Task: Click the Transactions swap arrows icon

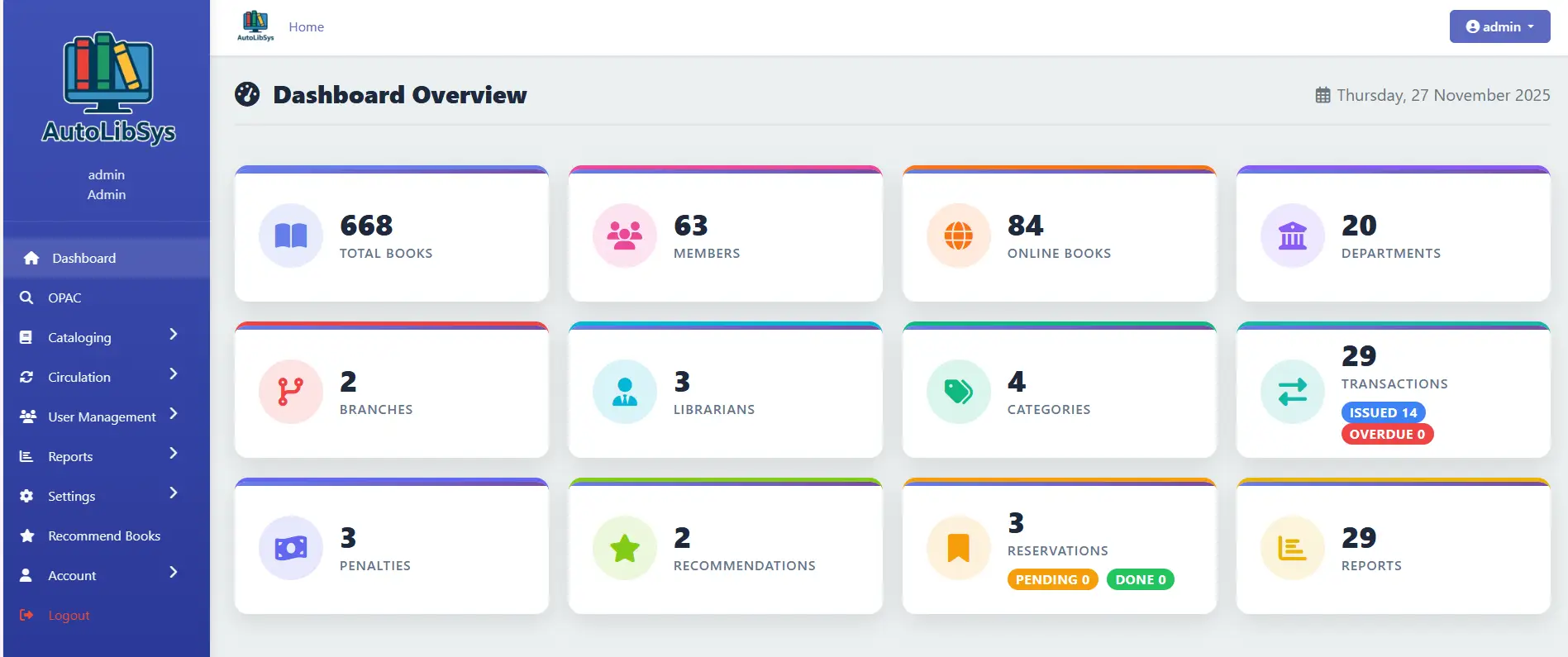Action: coord(1292,392)
